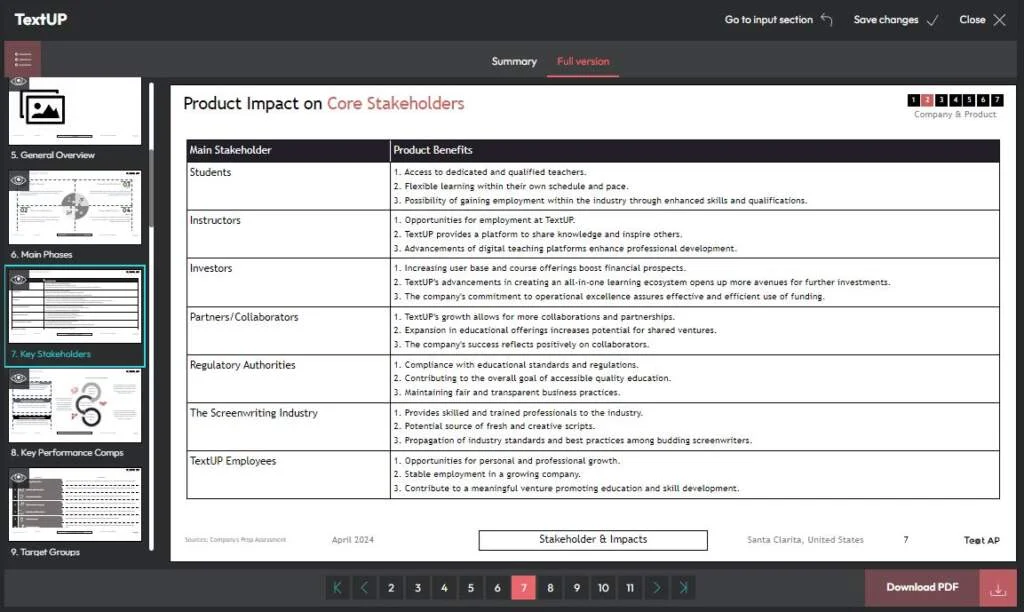Screen dimensions: 1024x612
Task: Click the slide title Product Impact on Core Stakeholders
Action: point(324,104)
